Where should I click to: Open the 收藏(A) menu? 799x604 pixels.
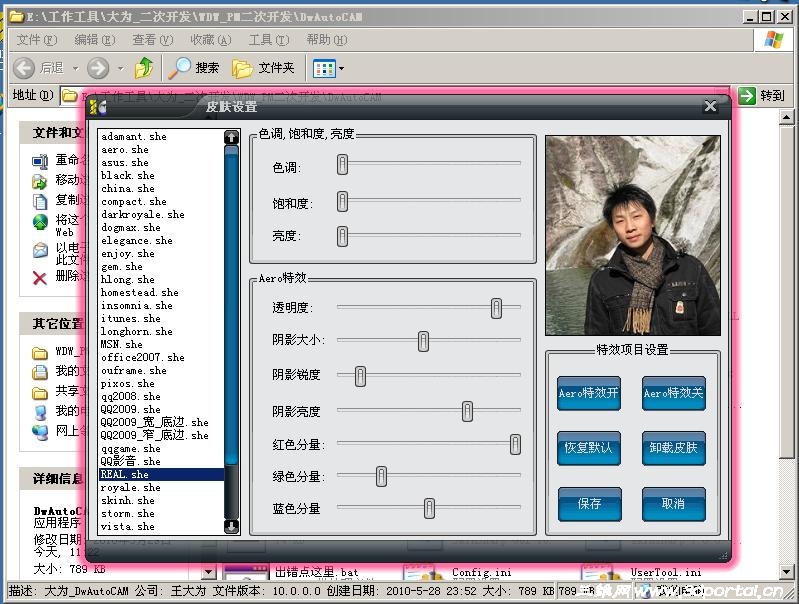click(210, 40)
